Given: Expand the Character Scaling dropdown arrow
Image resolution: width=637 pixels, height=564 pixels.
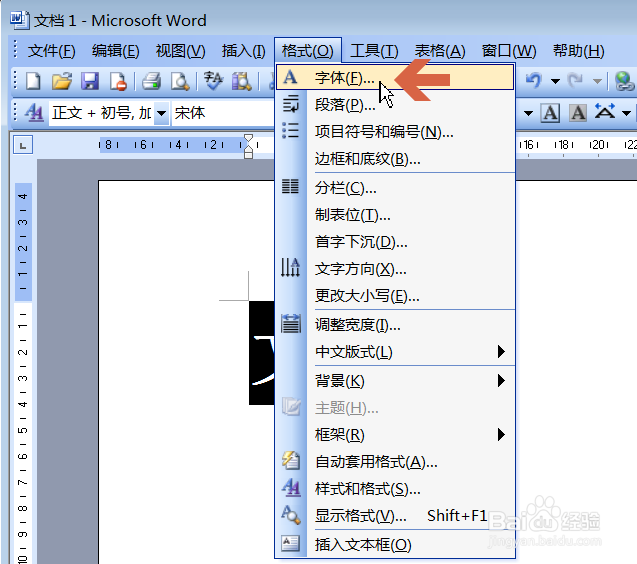Looking at the screenshot, I should [626, 113].
